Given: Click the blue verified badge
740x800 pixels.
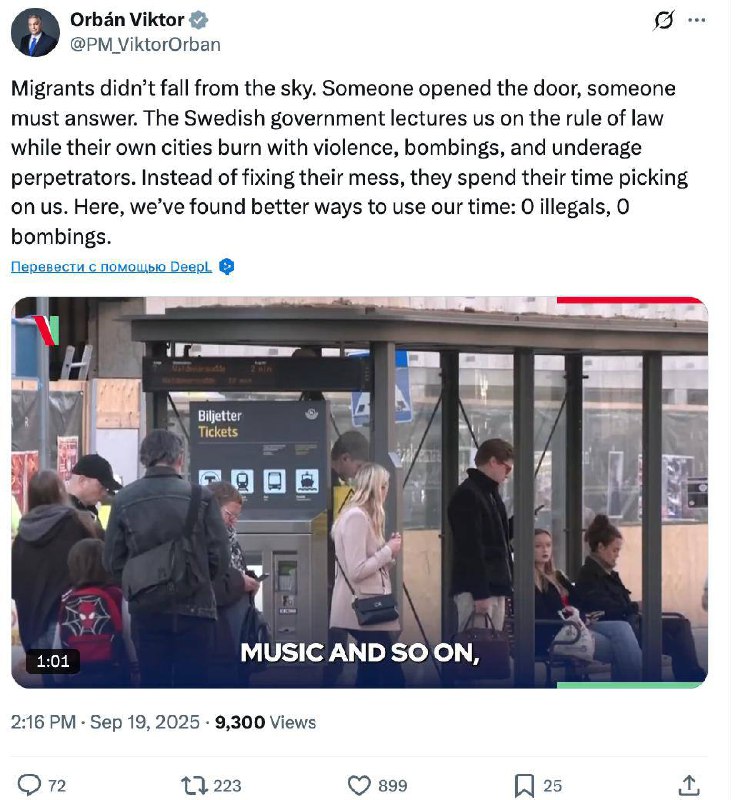Looking at the screenshot, I should click(199, 20).
